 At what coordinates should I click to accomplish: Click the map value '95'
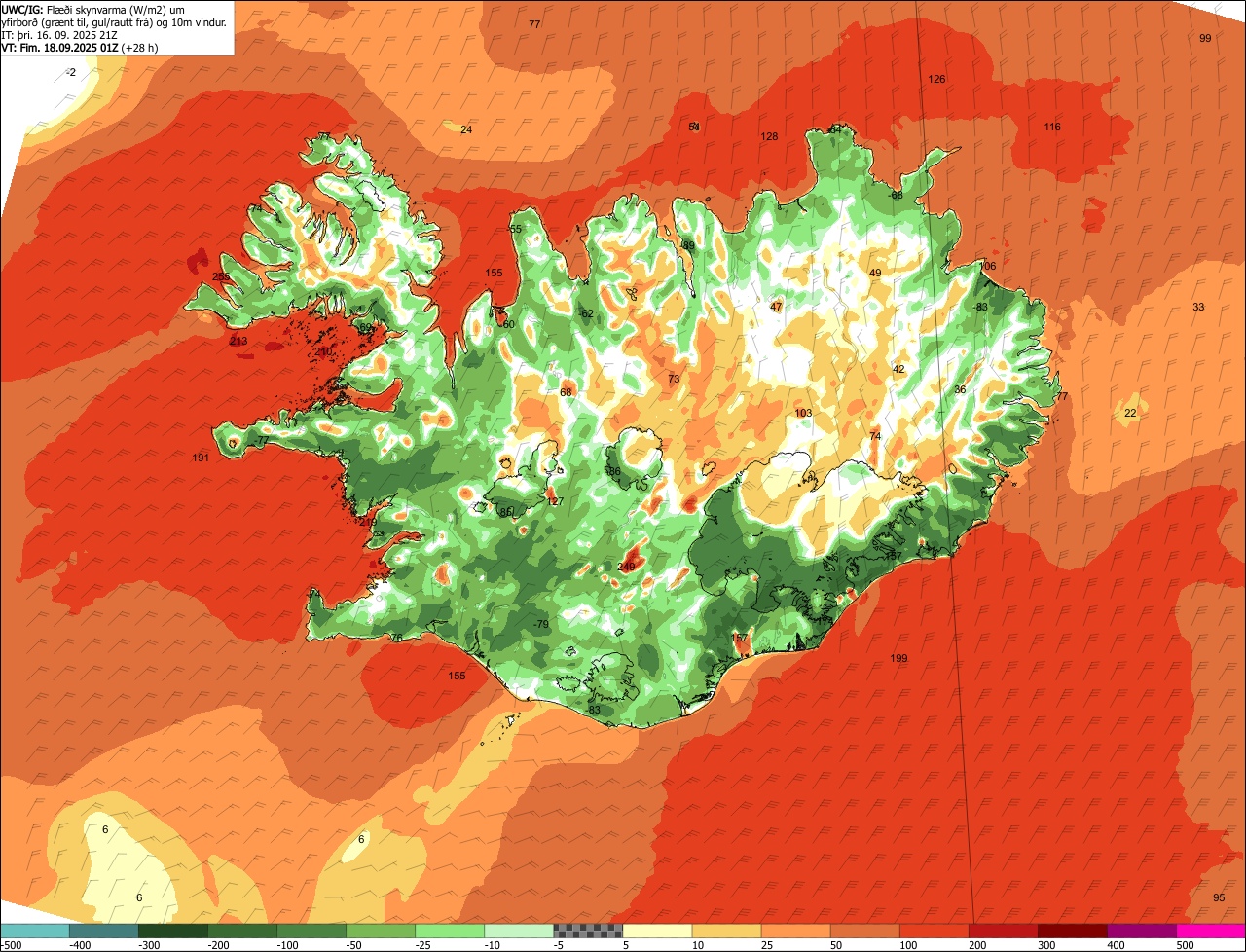tap(1219, 897)
